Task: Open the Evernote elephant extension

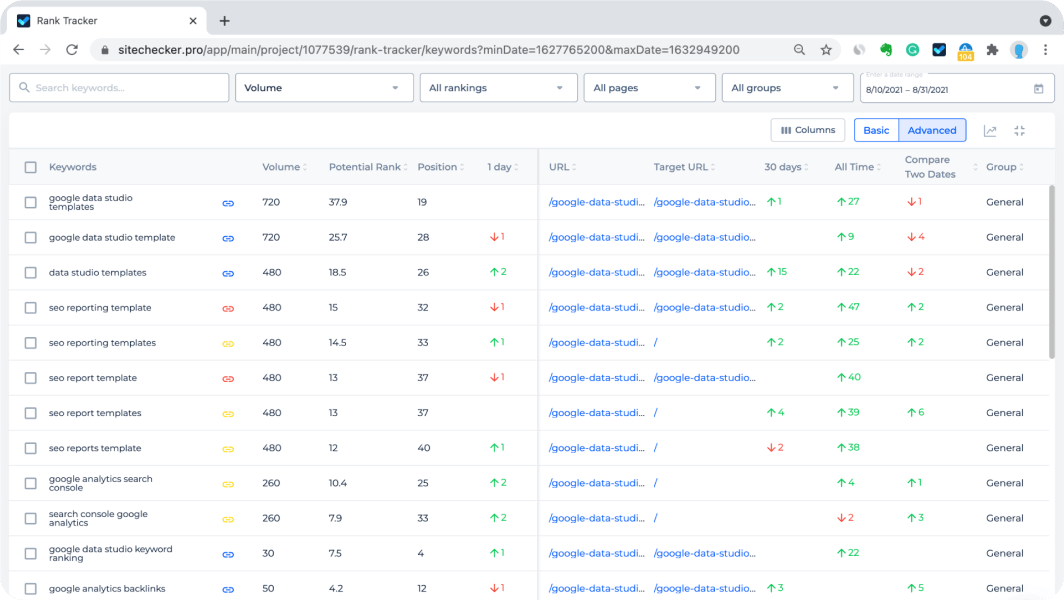Action: point(886,50)
